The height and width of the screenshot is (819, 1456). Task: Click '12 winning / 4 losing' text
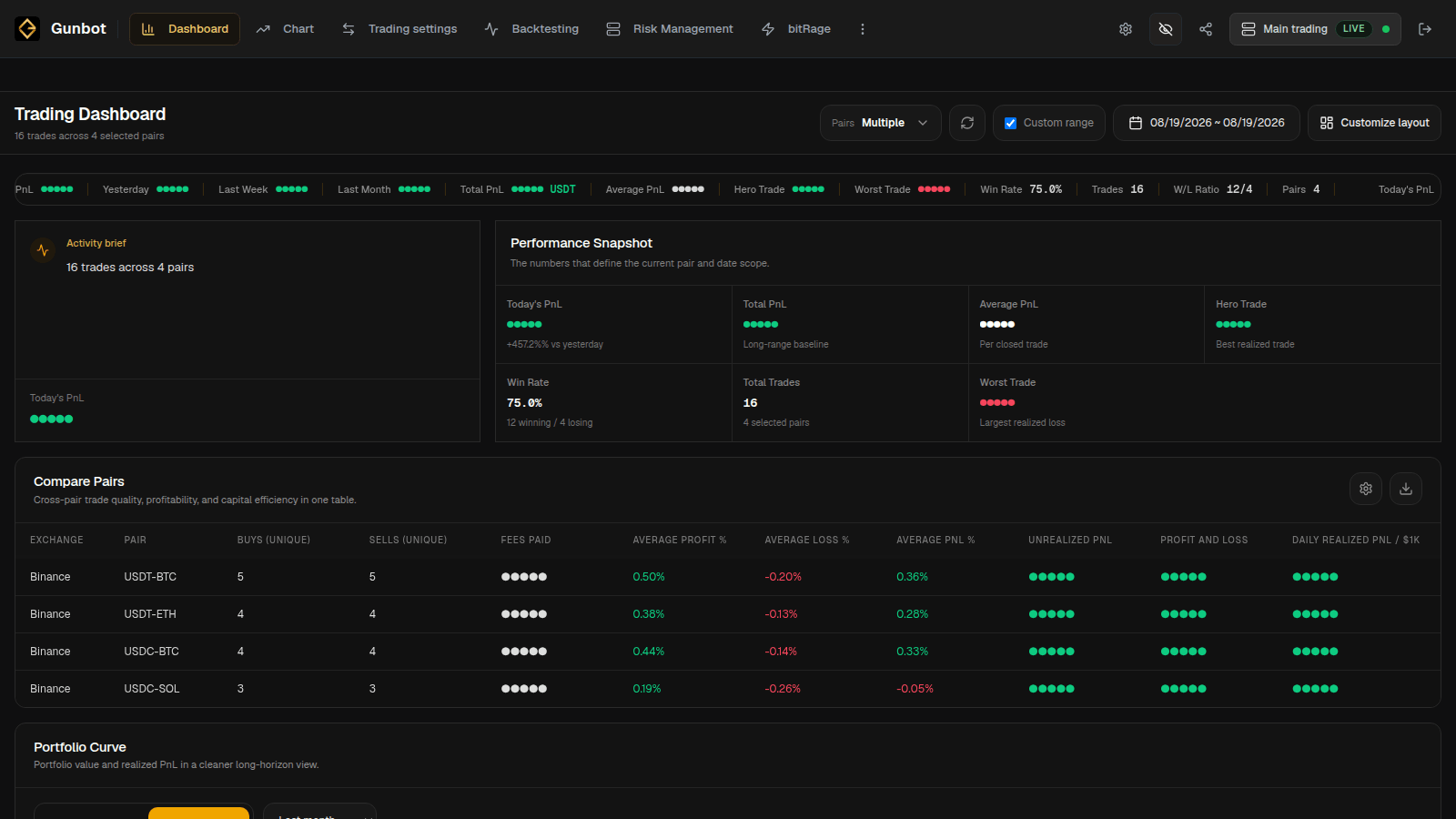coord(550,422)
